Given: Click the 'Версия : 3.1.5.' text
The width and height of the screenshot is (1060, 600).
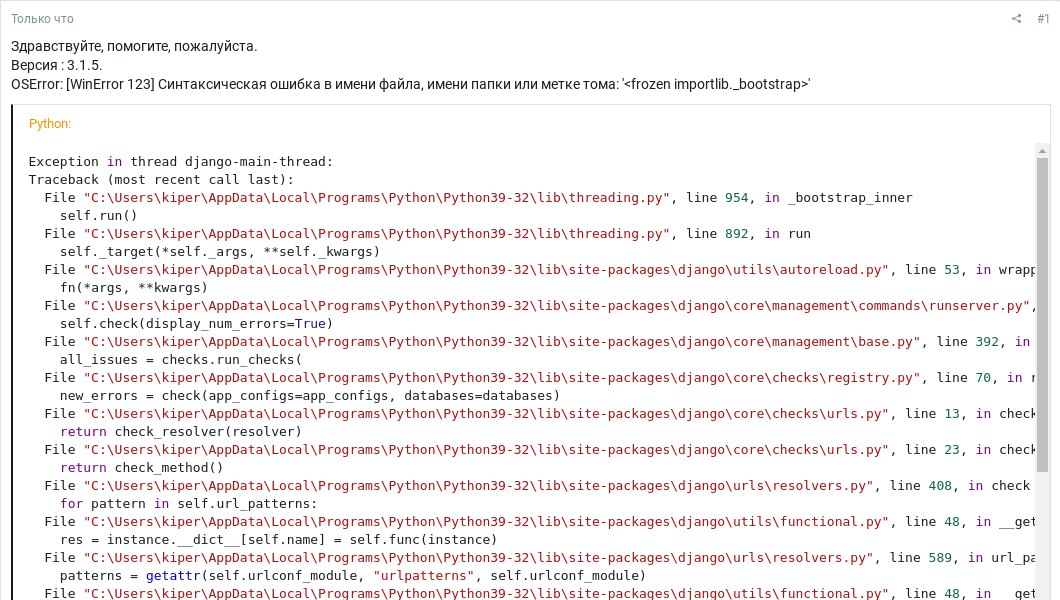Looking at the screenshot, I should pyautogui.click(x=57, y=66).
